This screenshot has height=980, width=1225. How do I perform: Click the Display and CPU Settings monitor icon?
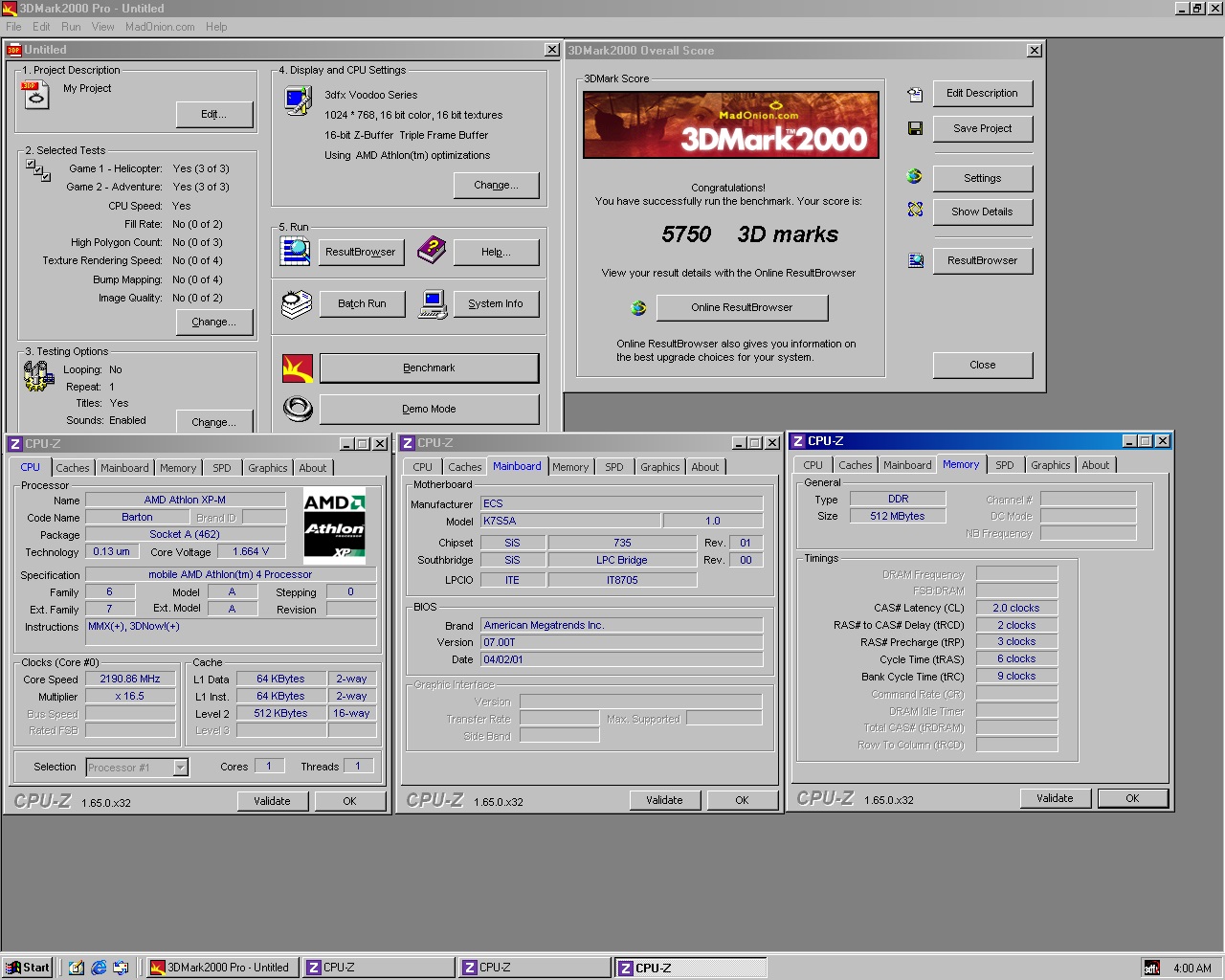click(298, 100)
